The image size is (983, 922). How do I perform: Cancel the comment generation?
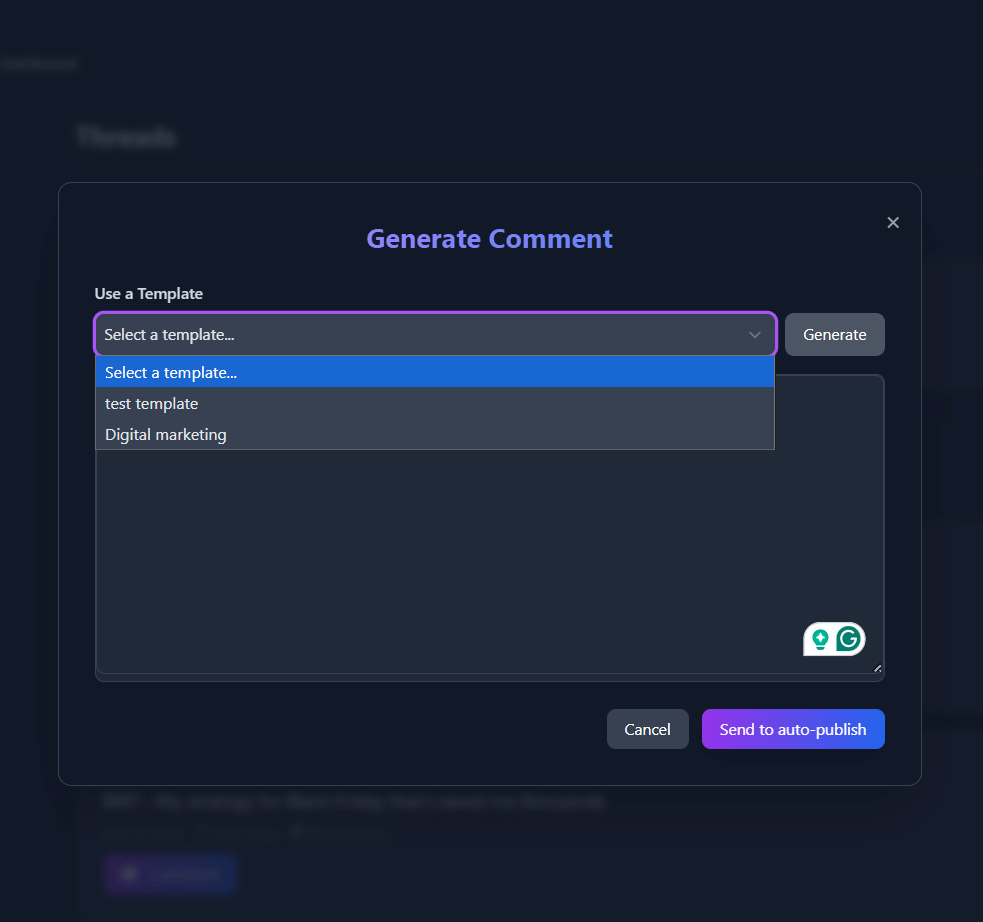coord(647,729)
